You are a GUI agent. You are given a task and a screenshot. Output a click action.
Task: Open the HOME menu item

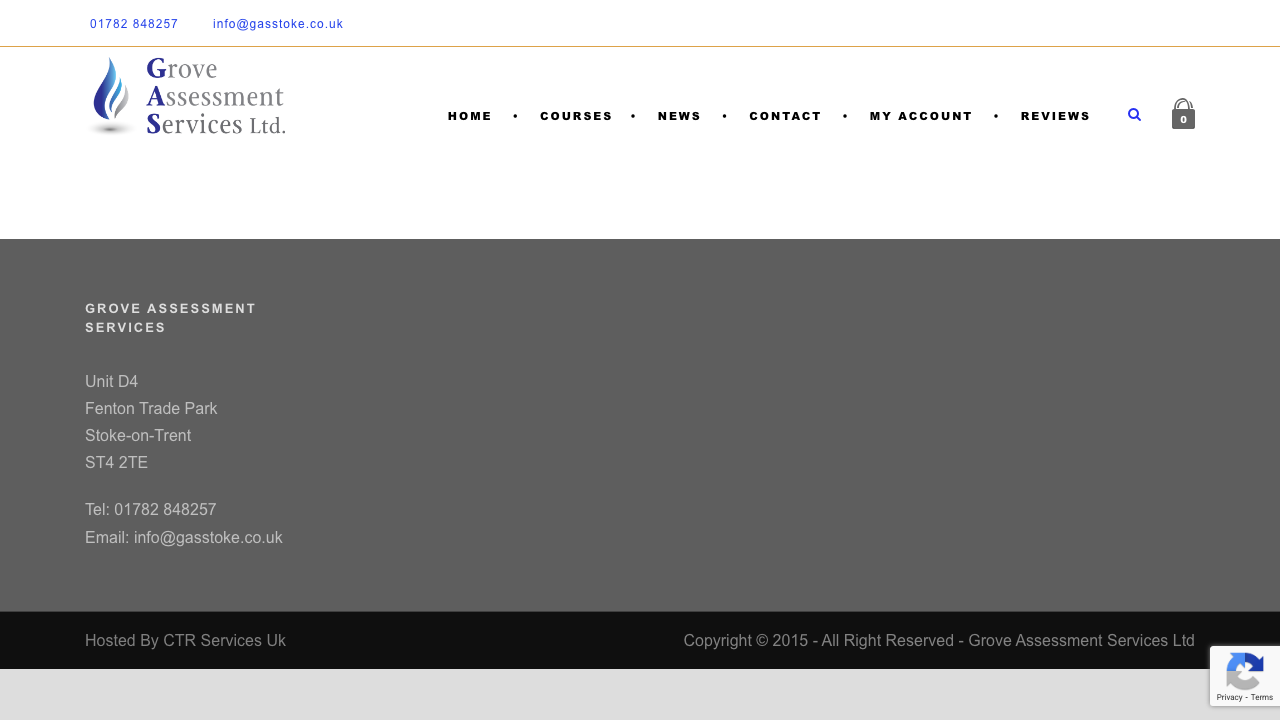tap(469, 116)
